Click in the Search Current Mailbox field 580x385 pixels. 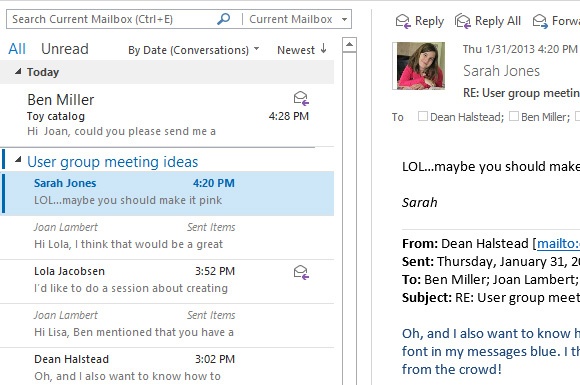point(113,19)
